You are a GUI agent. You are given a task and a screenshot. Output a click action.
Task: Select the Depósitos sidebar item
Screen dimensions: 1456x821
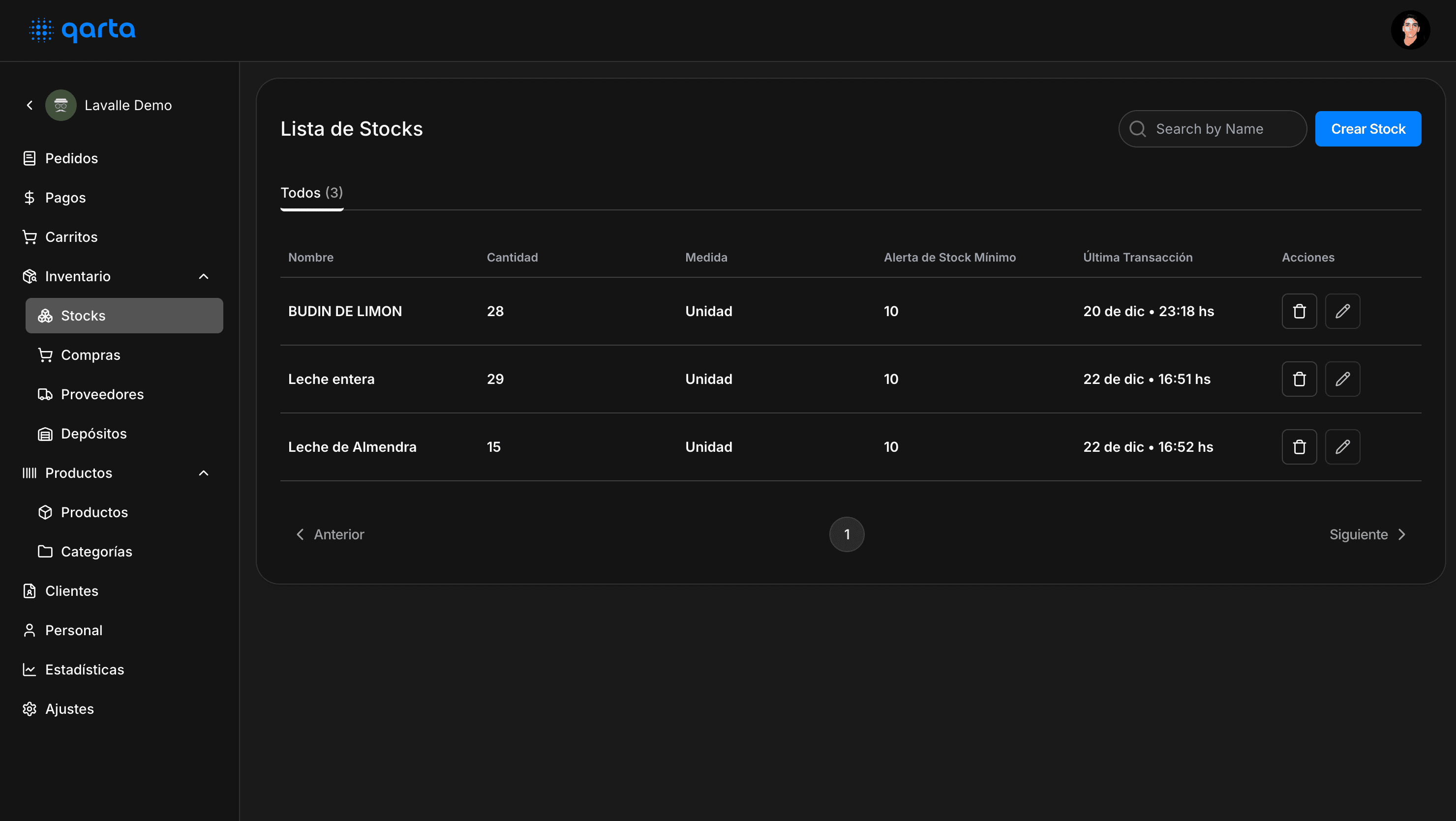tap(94, 433)
